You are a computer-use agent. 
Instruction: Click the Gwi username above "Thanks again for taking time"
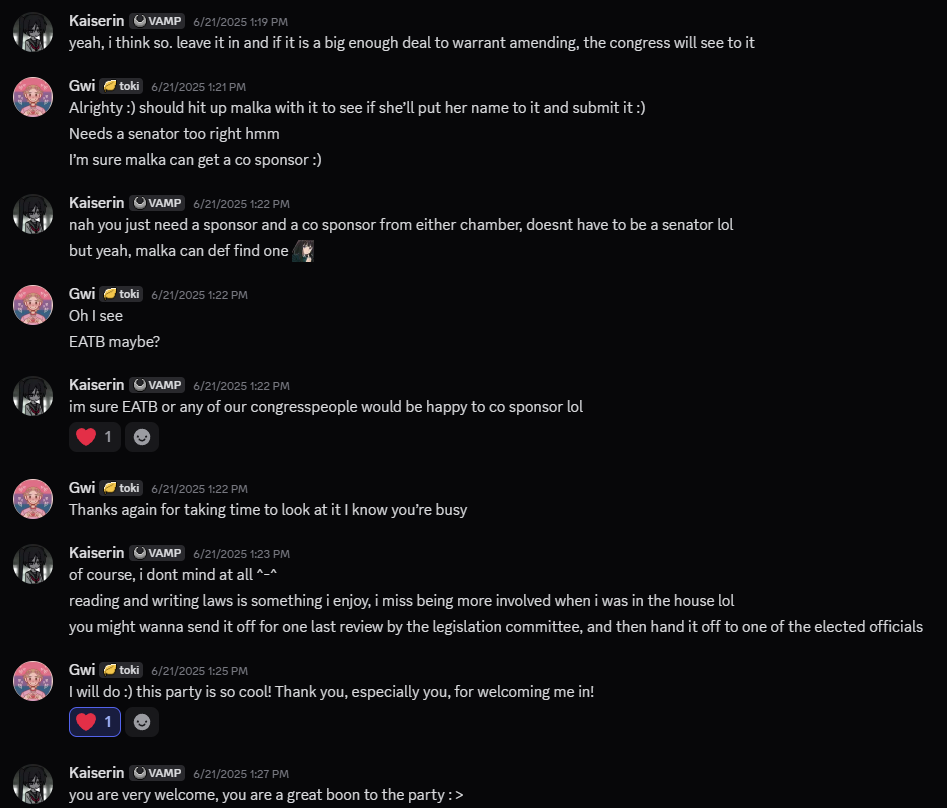click(x=82, y=488)
